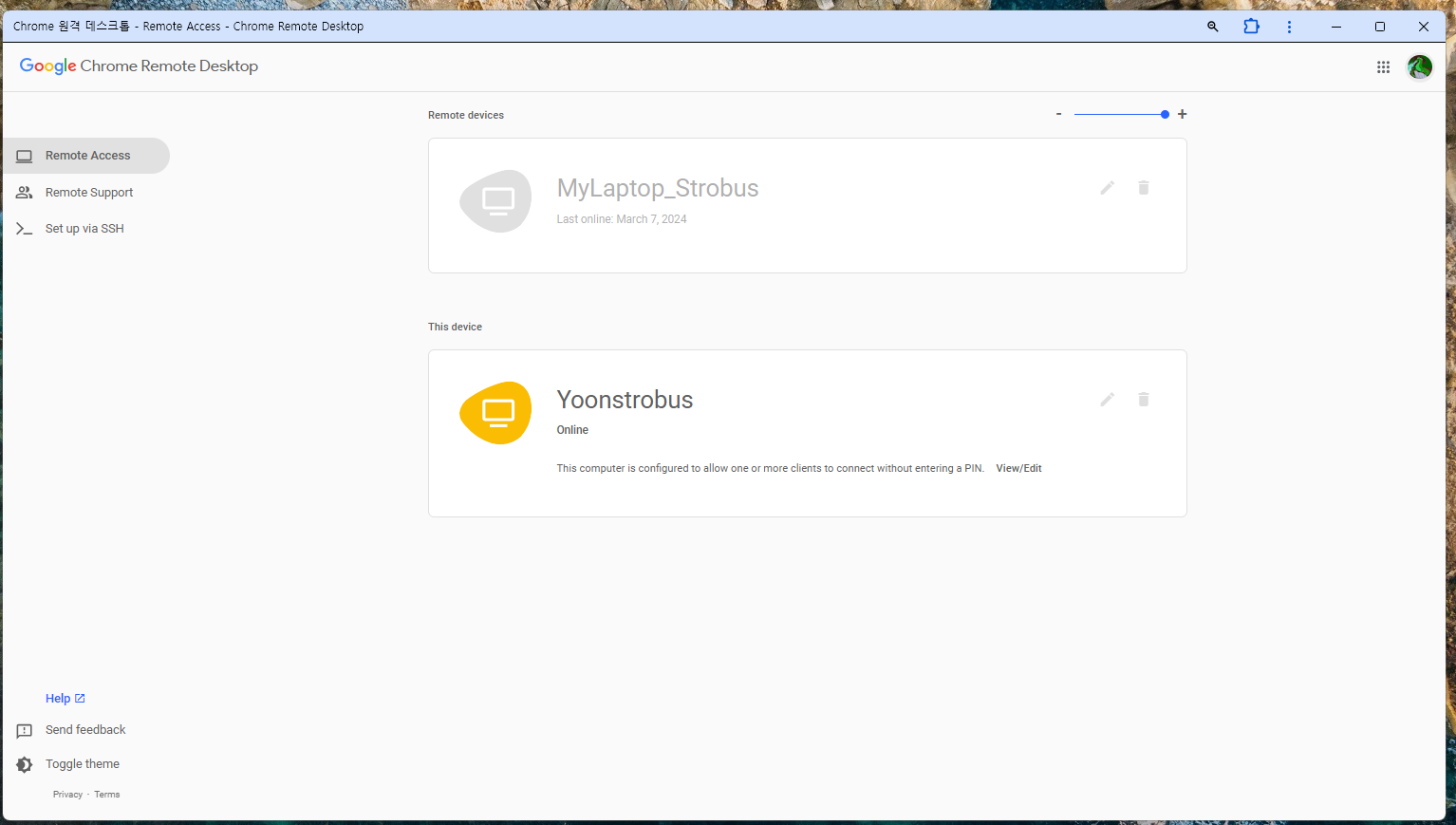Click the card size slider handle
This screenshot has height=825, width=1456.
click(x=1165, y=114)
